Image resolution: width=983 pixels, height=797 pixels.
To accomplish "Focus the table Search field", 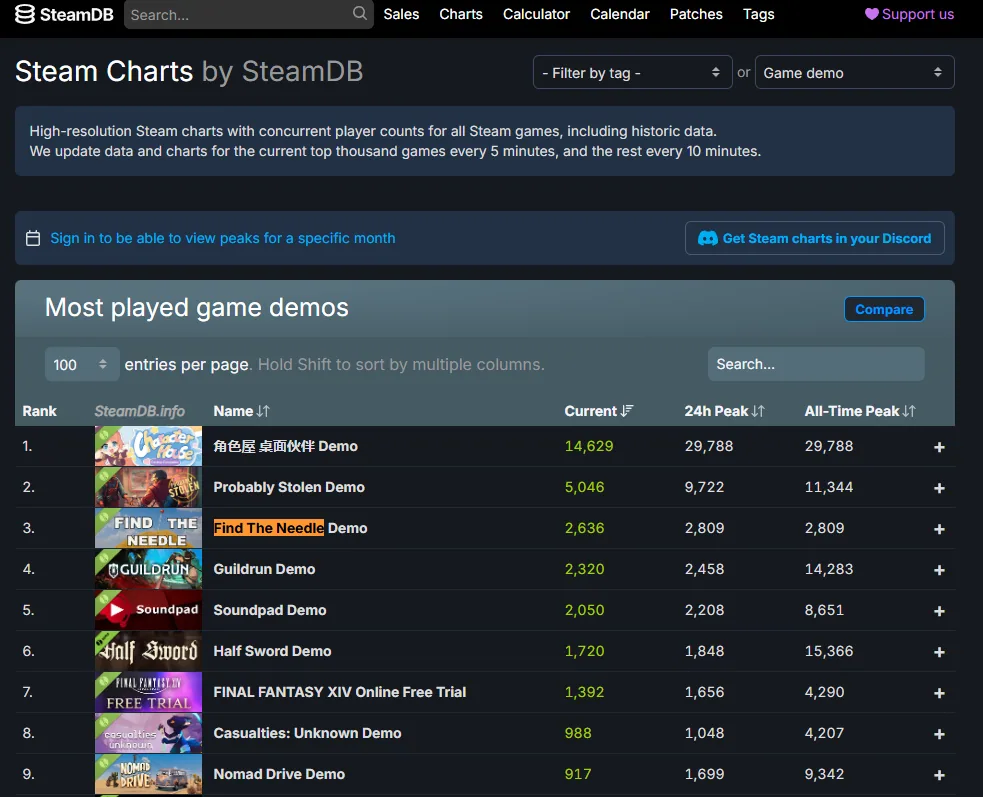I will coord(816,364).
